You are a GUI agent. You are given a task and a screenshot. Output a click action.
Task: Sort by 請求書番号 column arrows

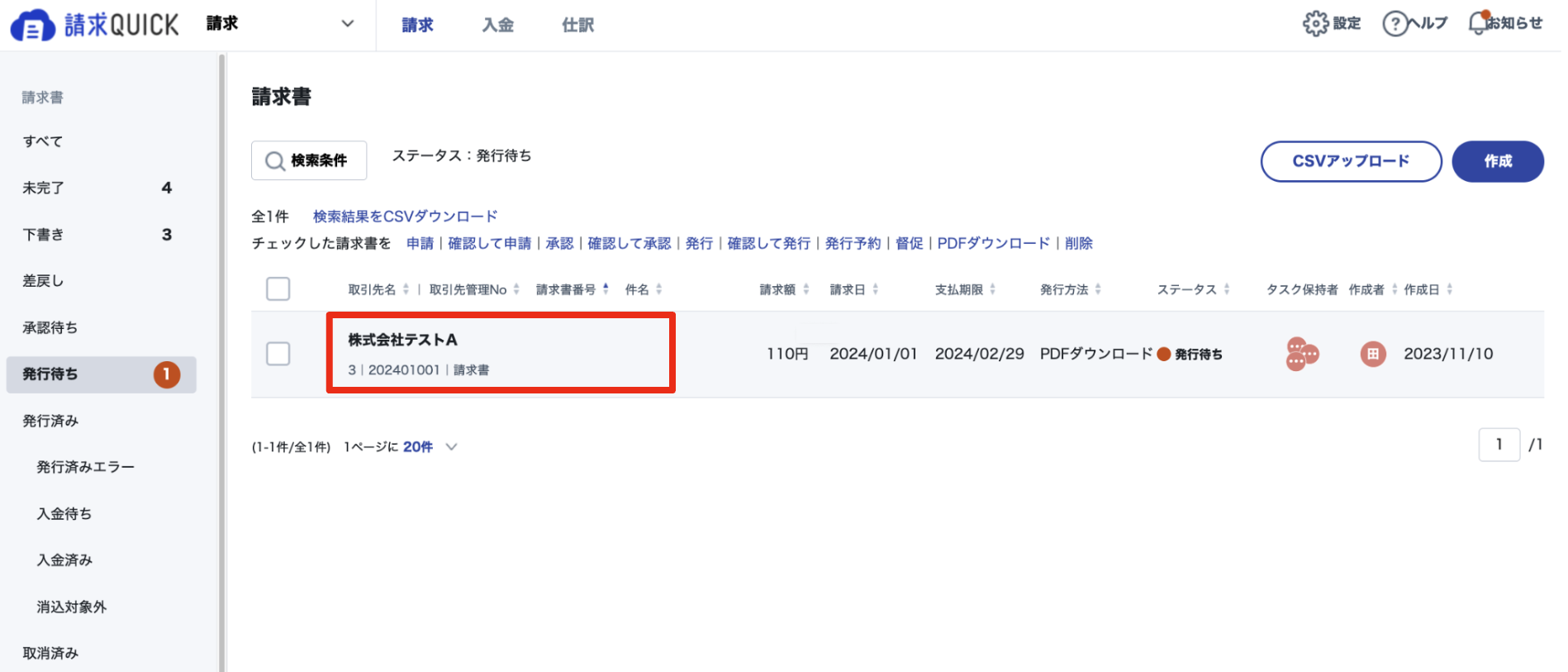pyautogui.click(x=606, y=289)
